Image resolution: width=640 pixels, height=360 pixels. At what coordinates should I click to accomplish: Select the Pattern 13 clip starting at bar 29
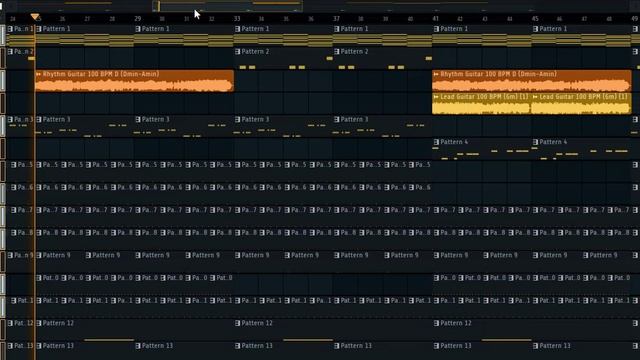184,350
